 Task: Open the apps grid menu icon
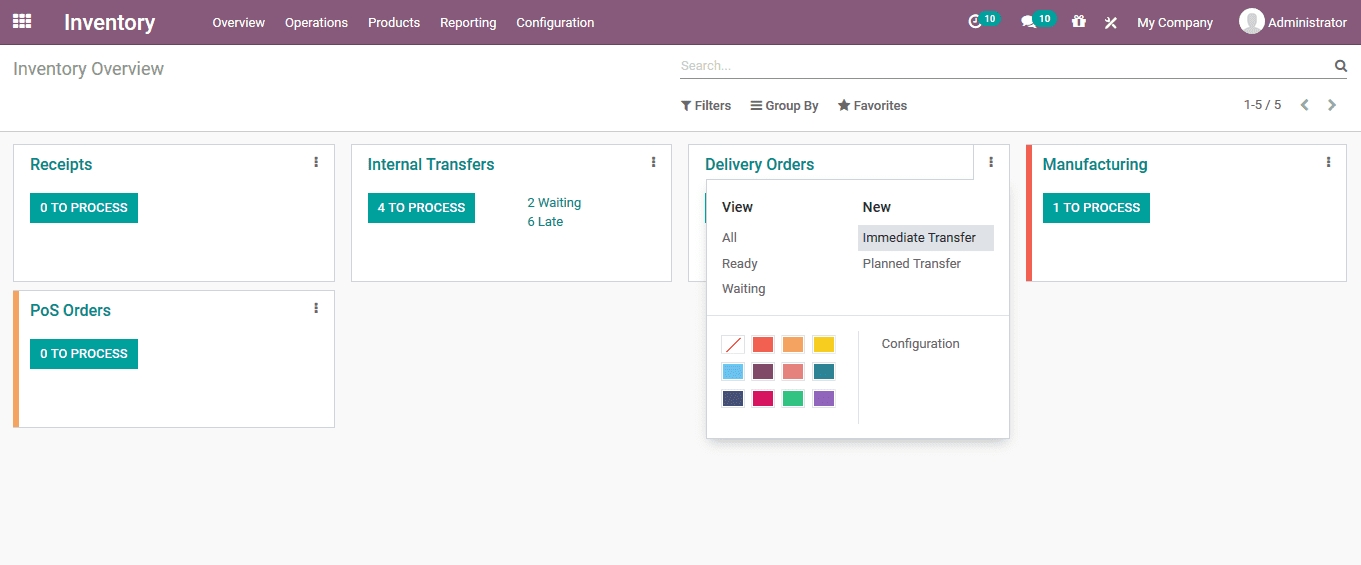tap(22, 21)
